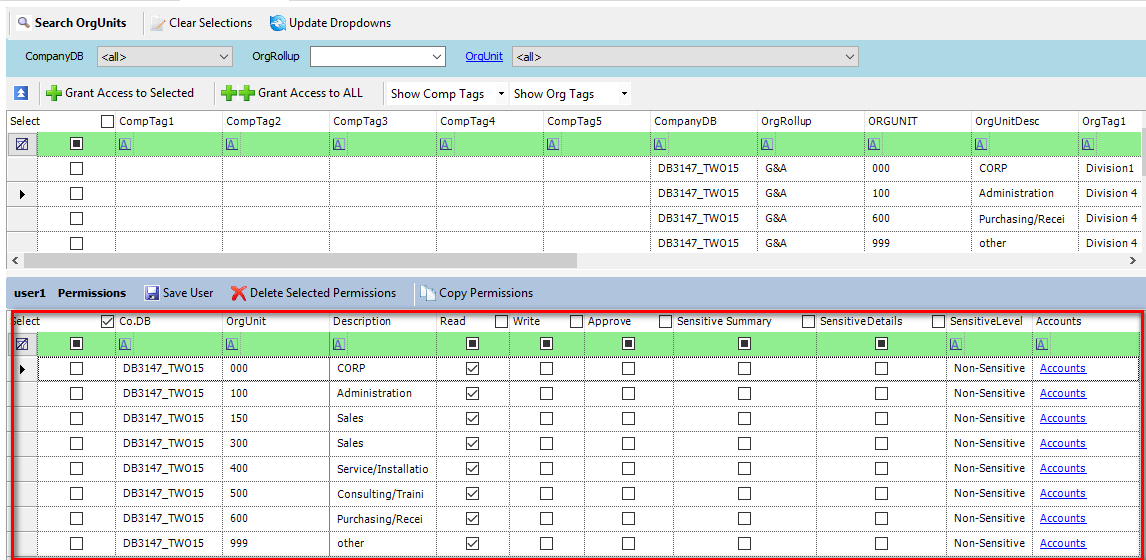Uncheck Read for Administration permission row

click(x=472, y=393)
